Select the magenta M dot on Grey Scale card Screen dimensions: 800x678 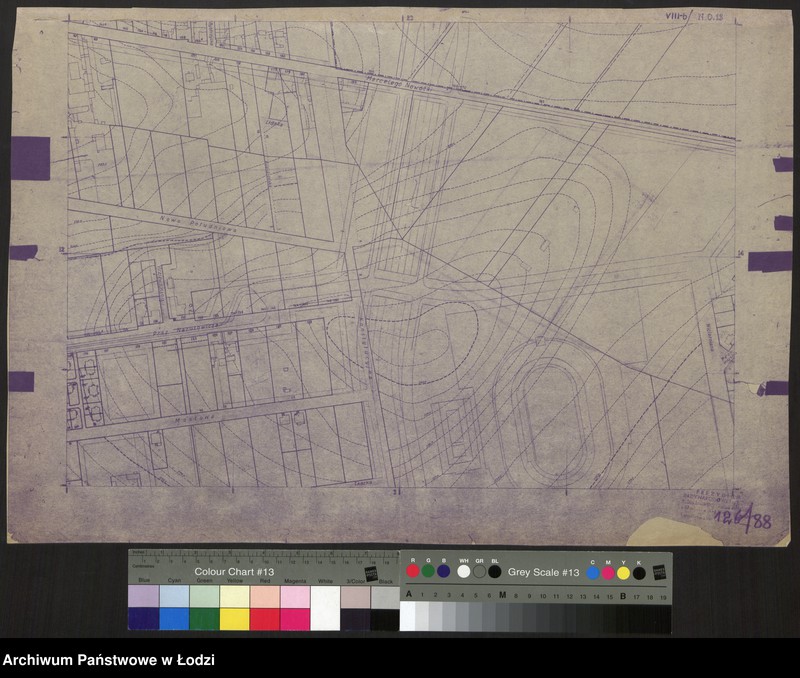608,573
